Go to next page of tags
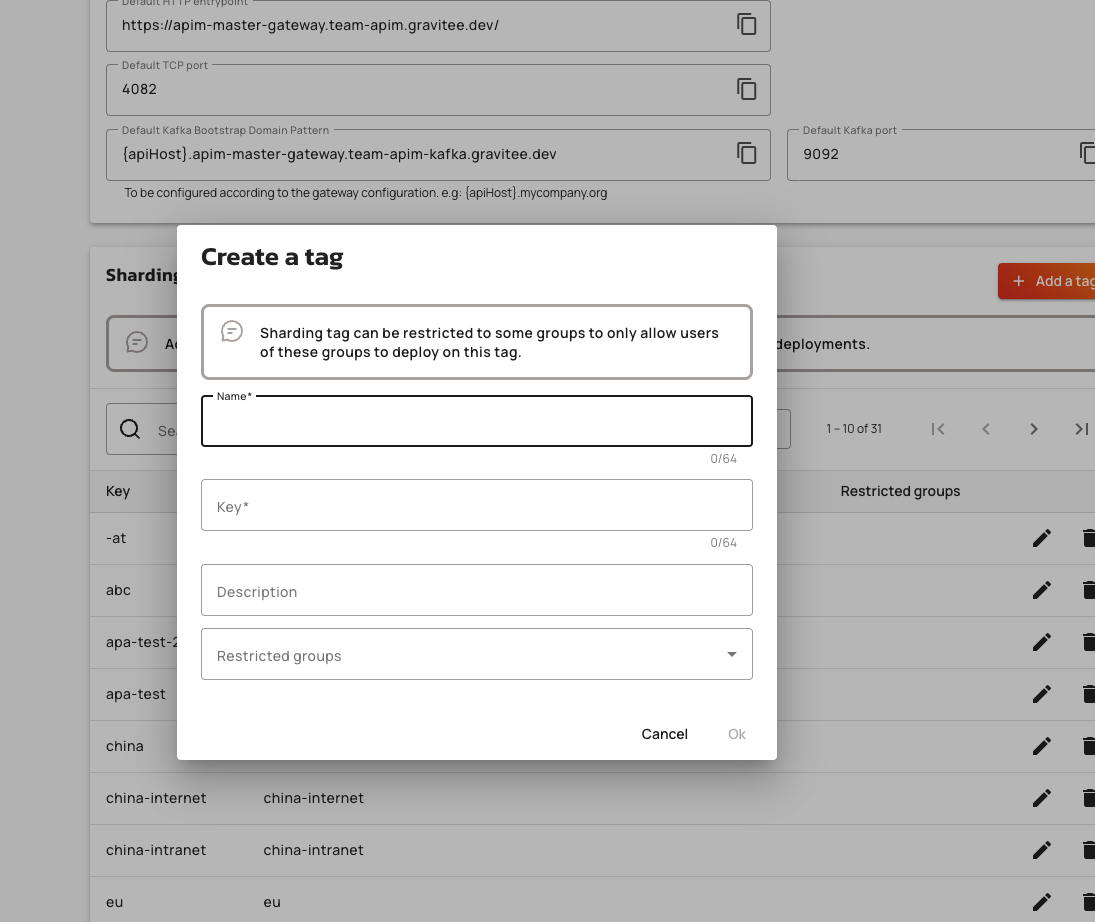Screen dimensions: 1095x922 coord(1033,429)
